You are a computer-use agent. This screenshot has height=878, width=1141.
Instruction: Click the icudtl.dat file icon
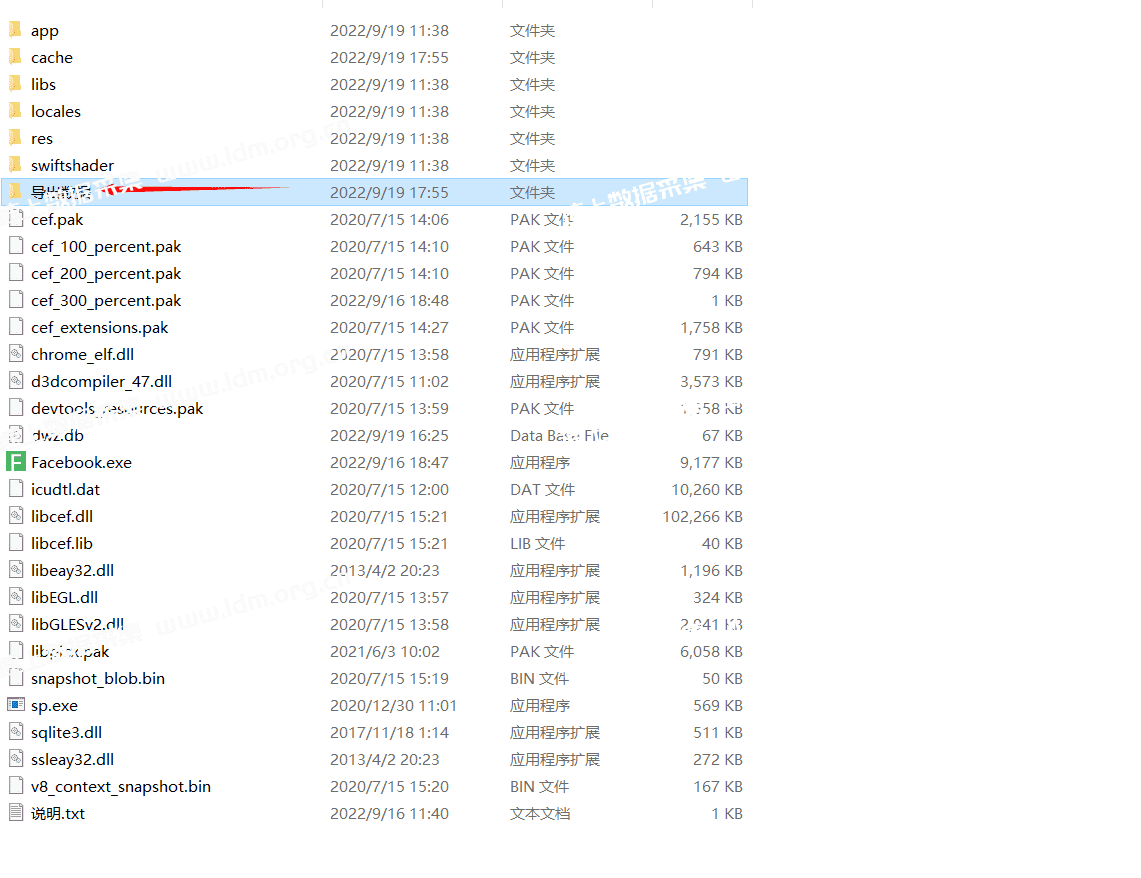point(16,489)
